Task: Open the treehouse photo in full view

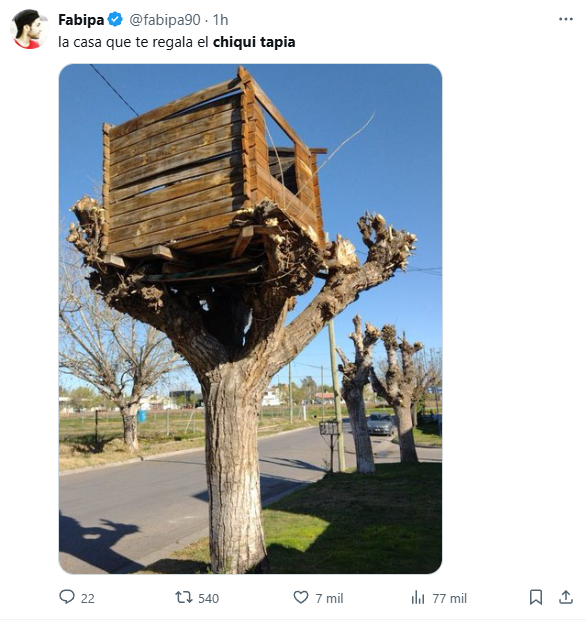Action: pos(250,319)
